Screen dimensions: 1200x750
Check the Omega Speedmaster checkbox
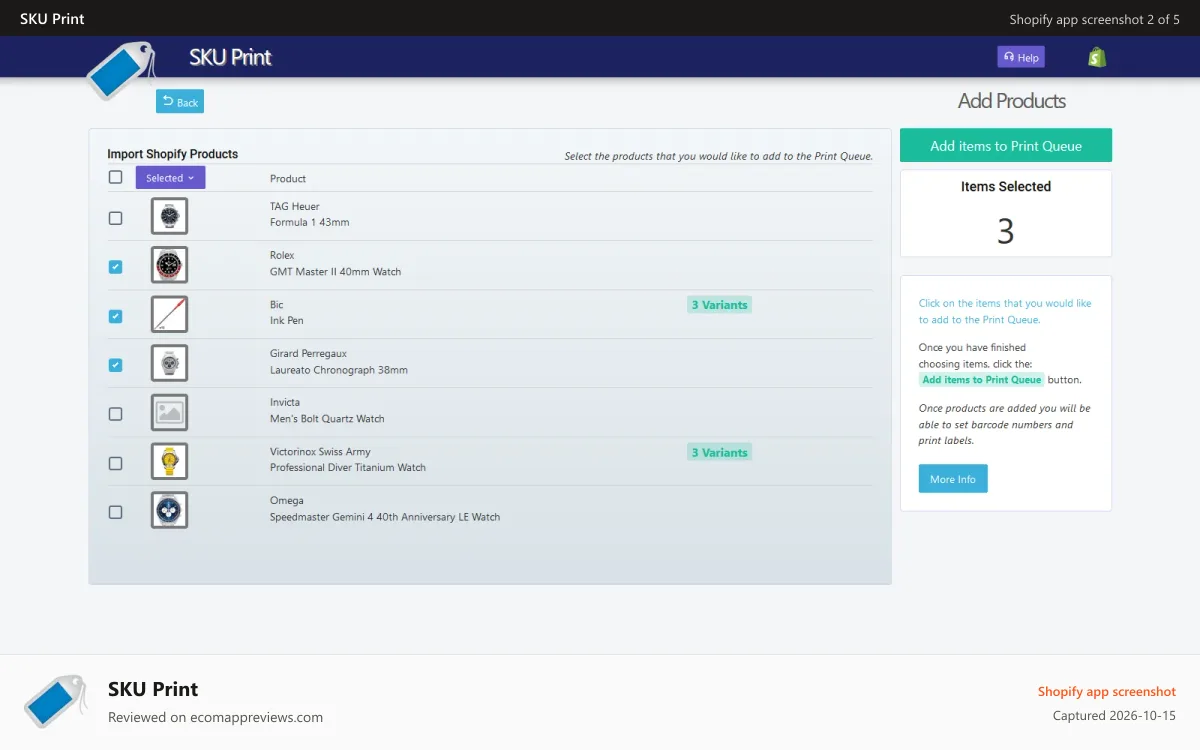tap(115, 512)
